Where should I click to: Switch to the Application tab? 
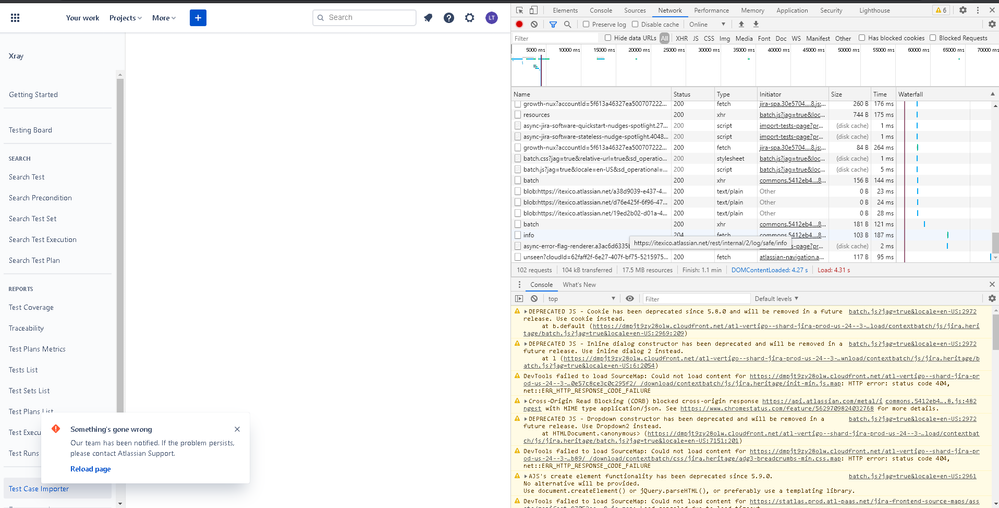click(x=792, y=10)
